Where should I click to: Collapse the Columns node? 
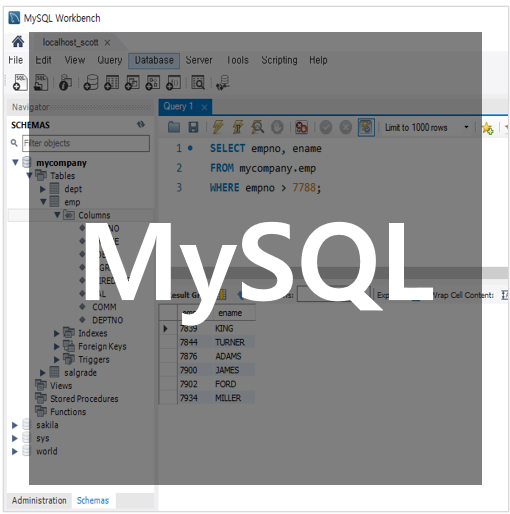[57, 215]
